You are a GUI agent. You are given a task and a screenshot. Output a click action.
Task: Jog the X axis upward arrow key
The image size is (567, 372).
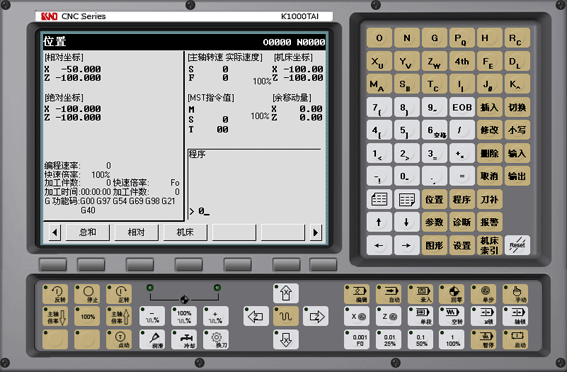(x=286, y=293)
